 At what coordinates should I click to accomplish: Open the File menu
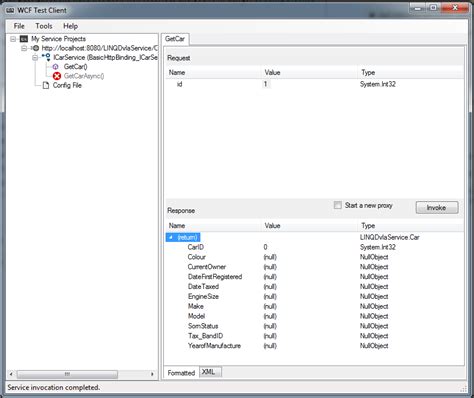pos(19,26)
